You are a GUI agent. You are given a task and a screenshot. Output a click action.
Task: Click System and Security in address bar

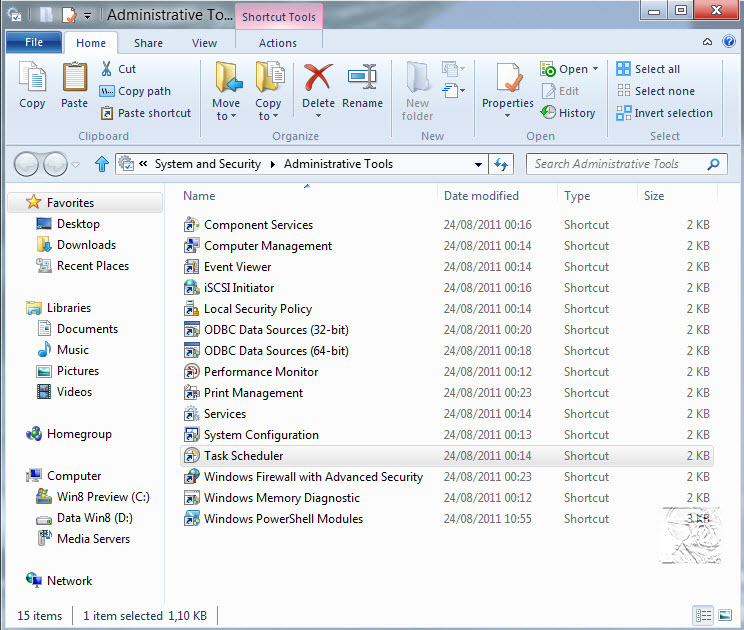pyautogui.click(x=208, y=164)
